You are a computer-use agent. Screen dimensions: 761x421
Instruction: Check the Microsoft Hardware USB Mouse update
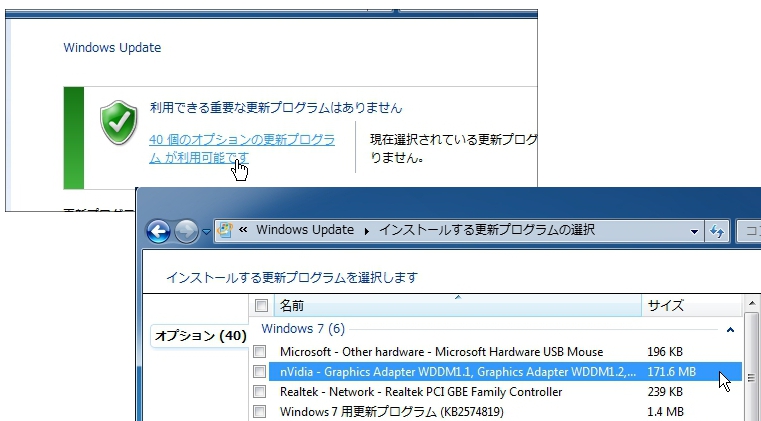[260, 352]
